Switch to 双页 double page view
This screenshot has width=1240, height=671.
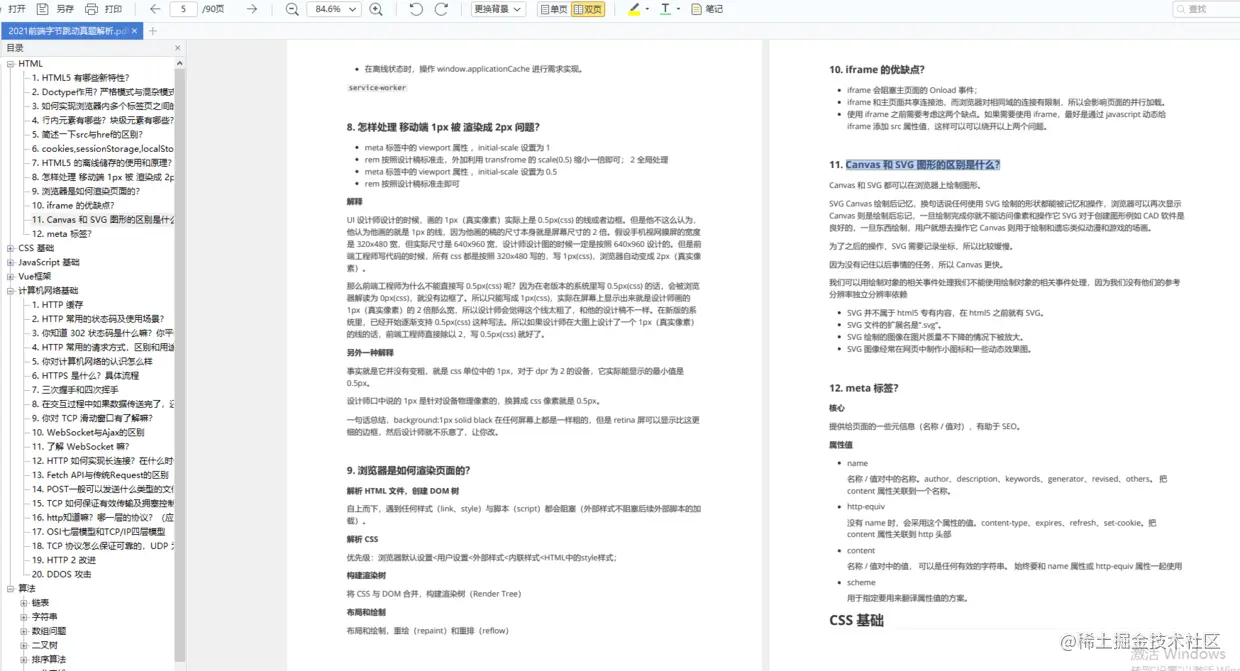(x=588, y=9)
